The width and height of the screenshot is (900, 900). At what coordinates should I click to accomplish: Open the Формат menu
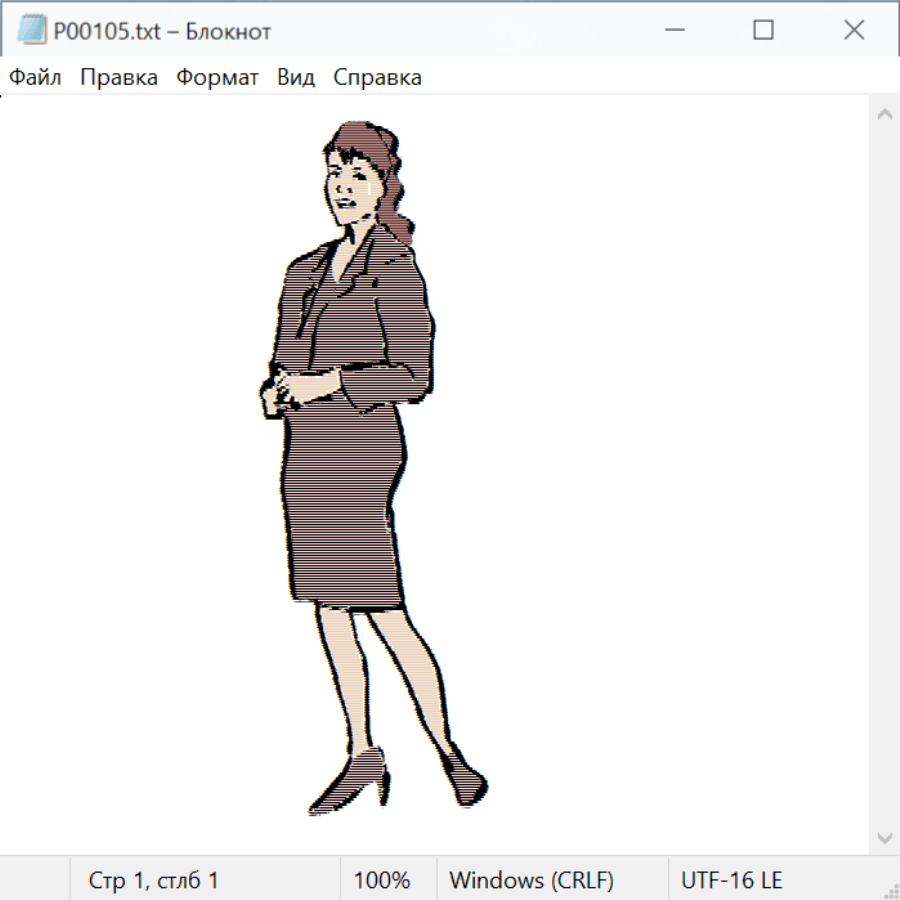pos(217,78)
